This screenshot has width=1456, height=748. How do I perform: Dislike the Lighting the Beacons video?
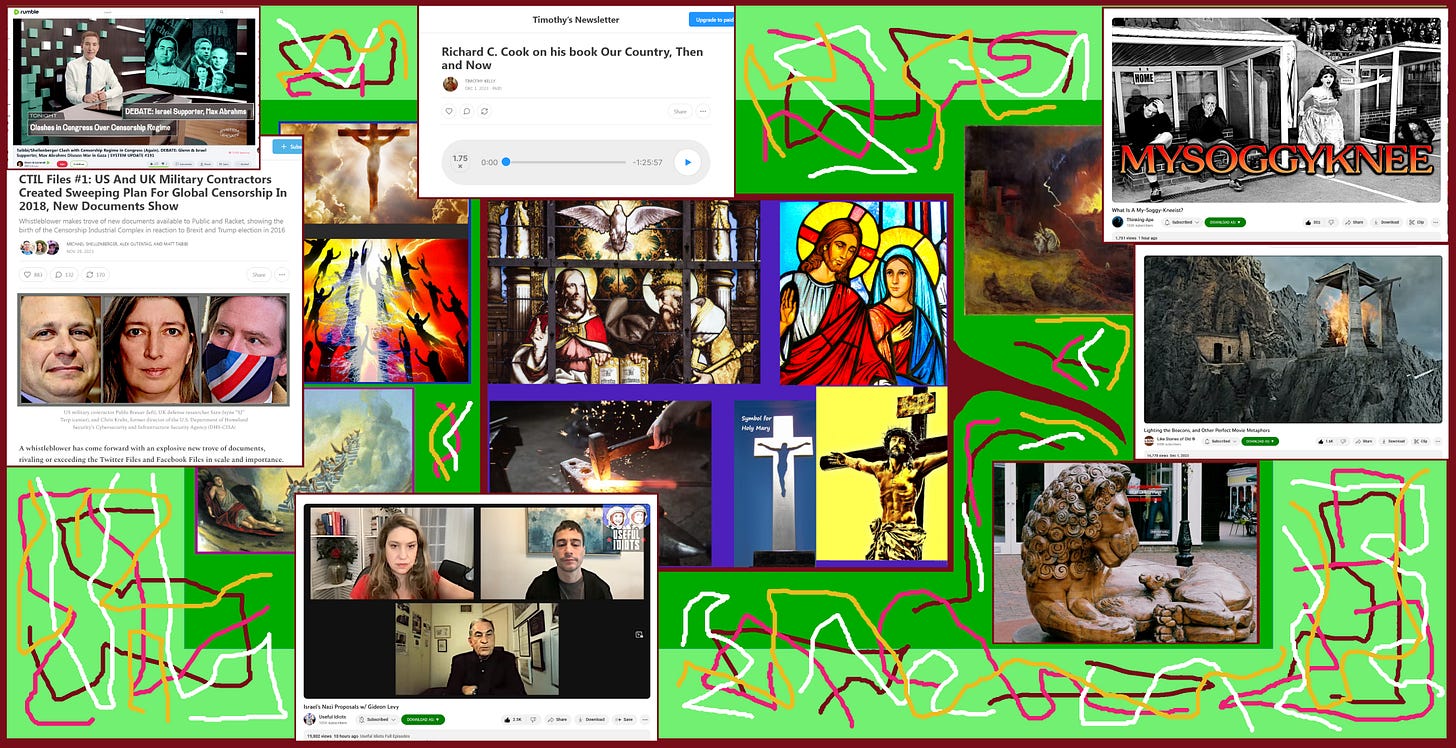click(1343, 441)
